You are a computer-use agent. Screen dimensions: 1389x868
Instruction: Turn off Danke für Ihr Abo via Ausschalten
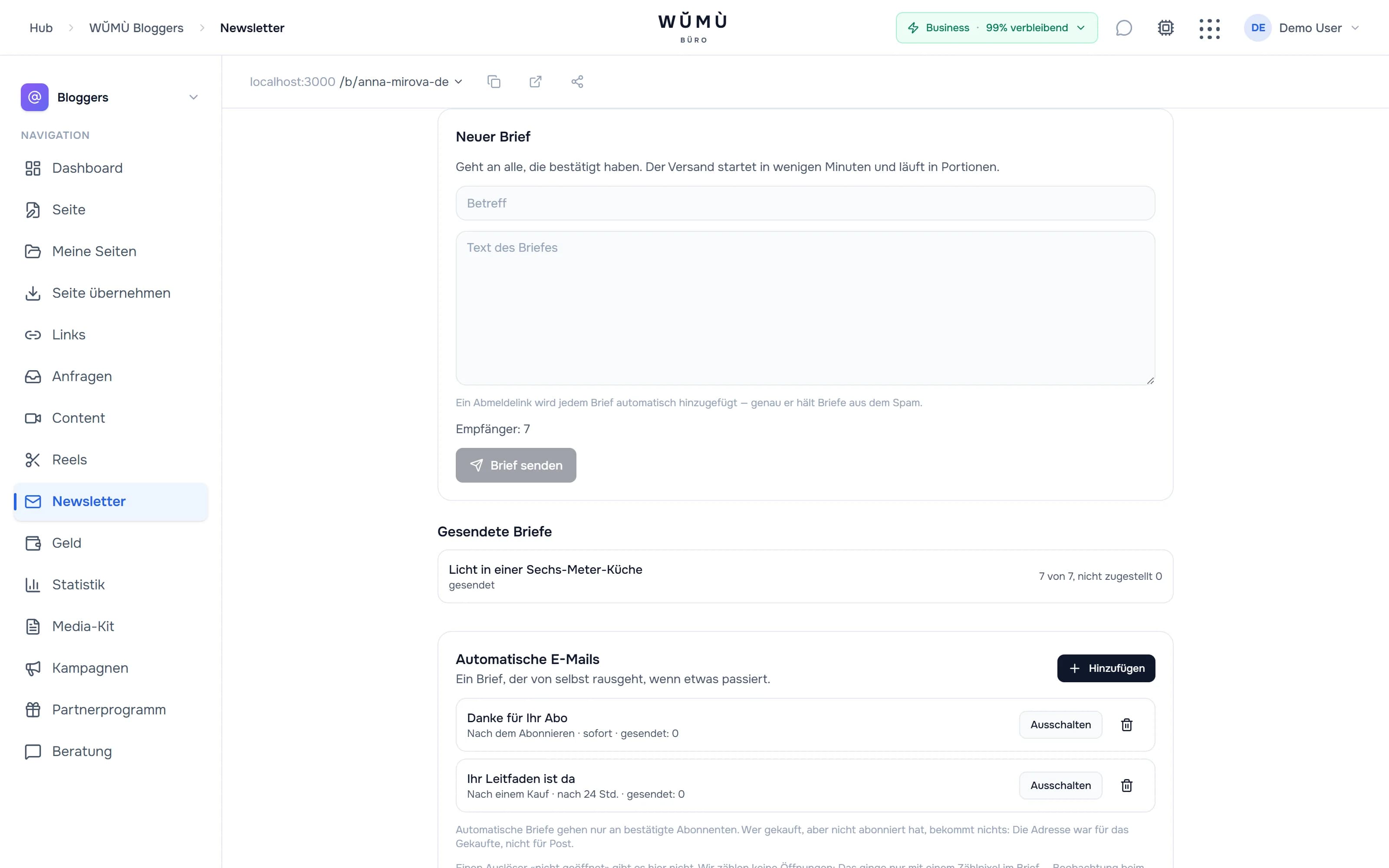tap(1060, 724)
